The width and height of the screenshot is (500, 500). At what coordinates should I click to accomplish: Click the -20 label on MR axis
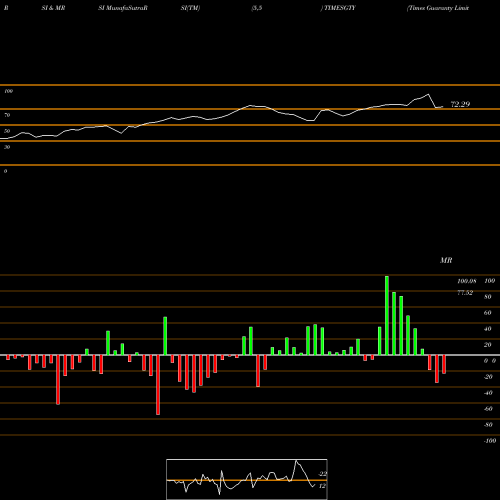tap(488, 377)
